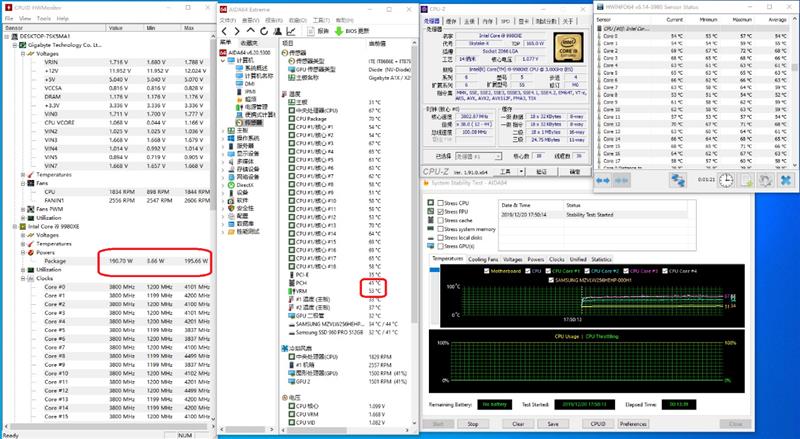
Task: Click DirectX icon in AIDA64 tree
Action: click(232, 185)
